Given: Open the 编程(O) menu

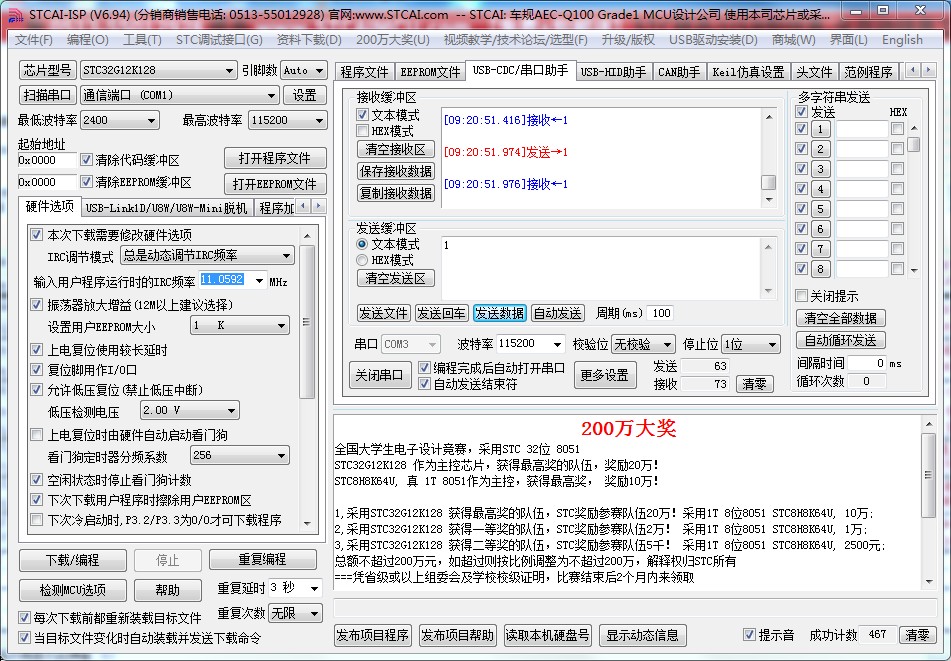Looking at the screenshot, I should click(x=87, y=40).
